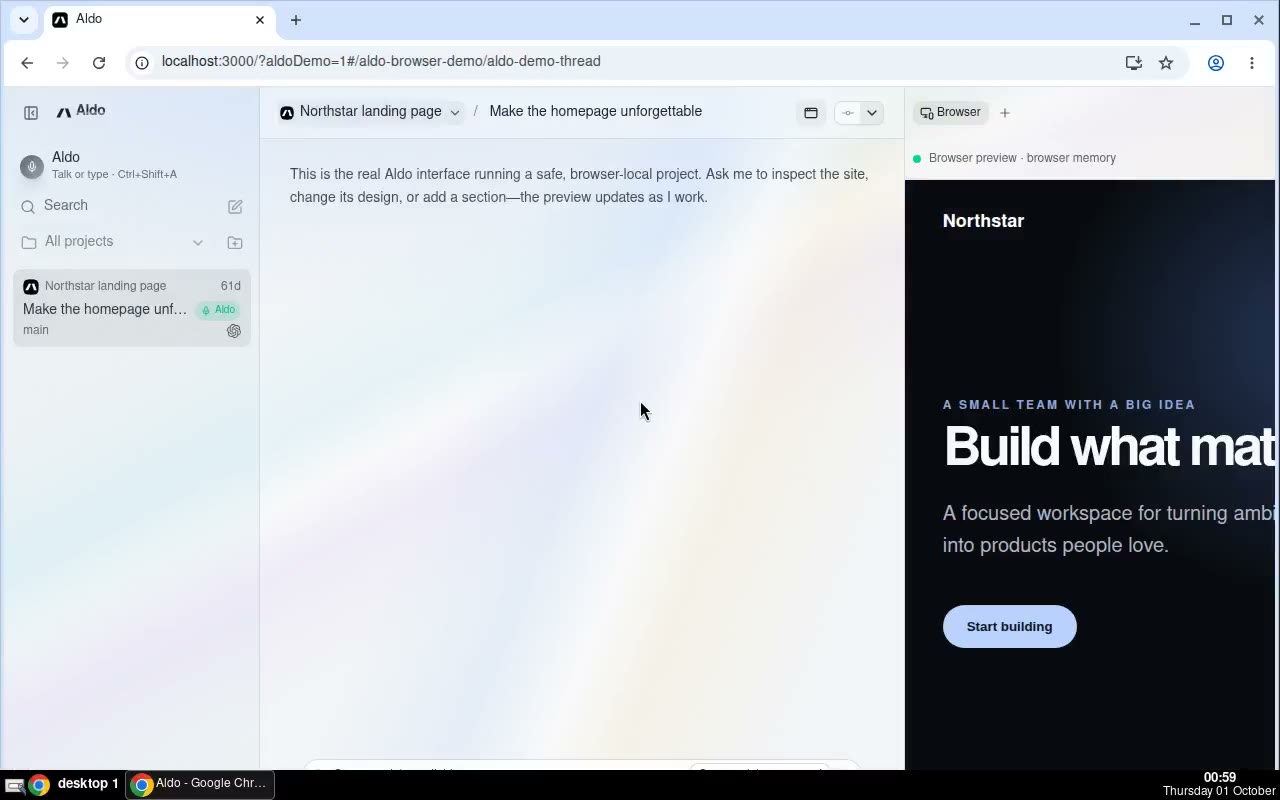Open a new Chrome tab with plus
This screenshot has height=800, width=1280.
[x=296, y=20]
